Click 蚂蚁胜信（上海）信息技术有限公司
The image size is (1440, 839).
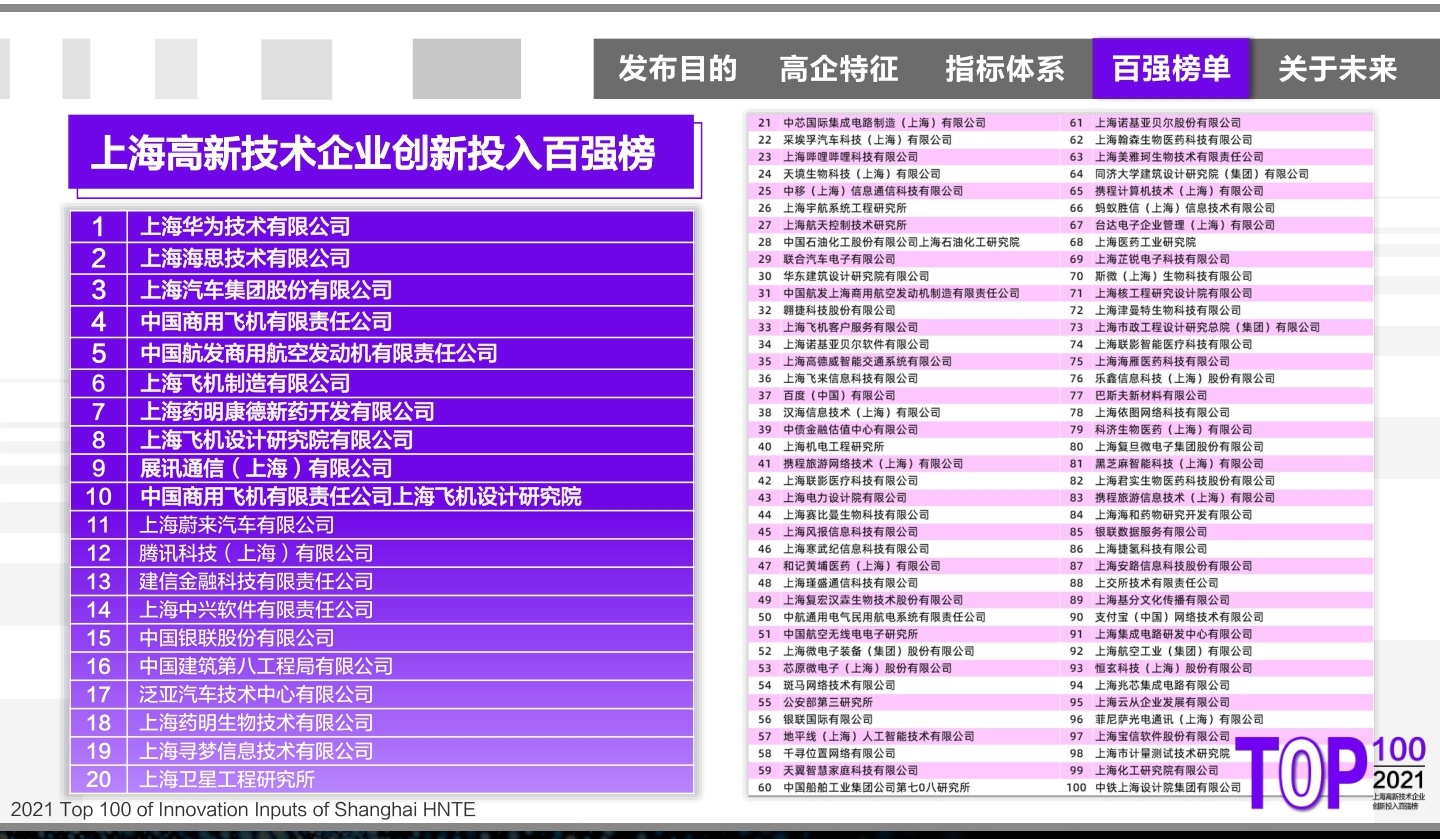(1185, 208)
